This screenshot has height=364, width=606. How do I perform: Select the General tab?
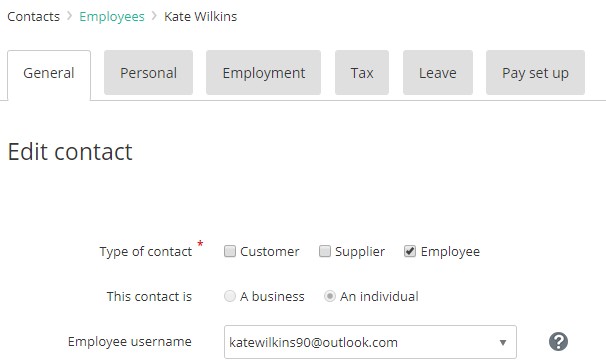[x=49, y=74]
